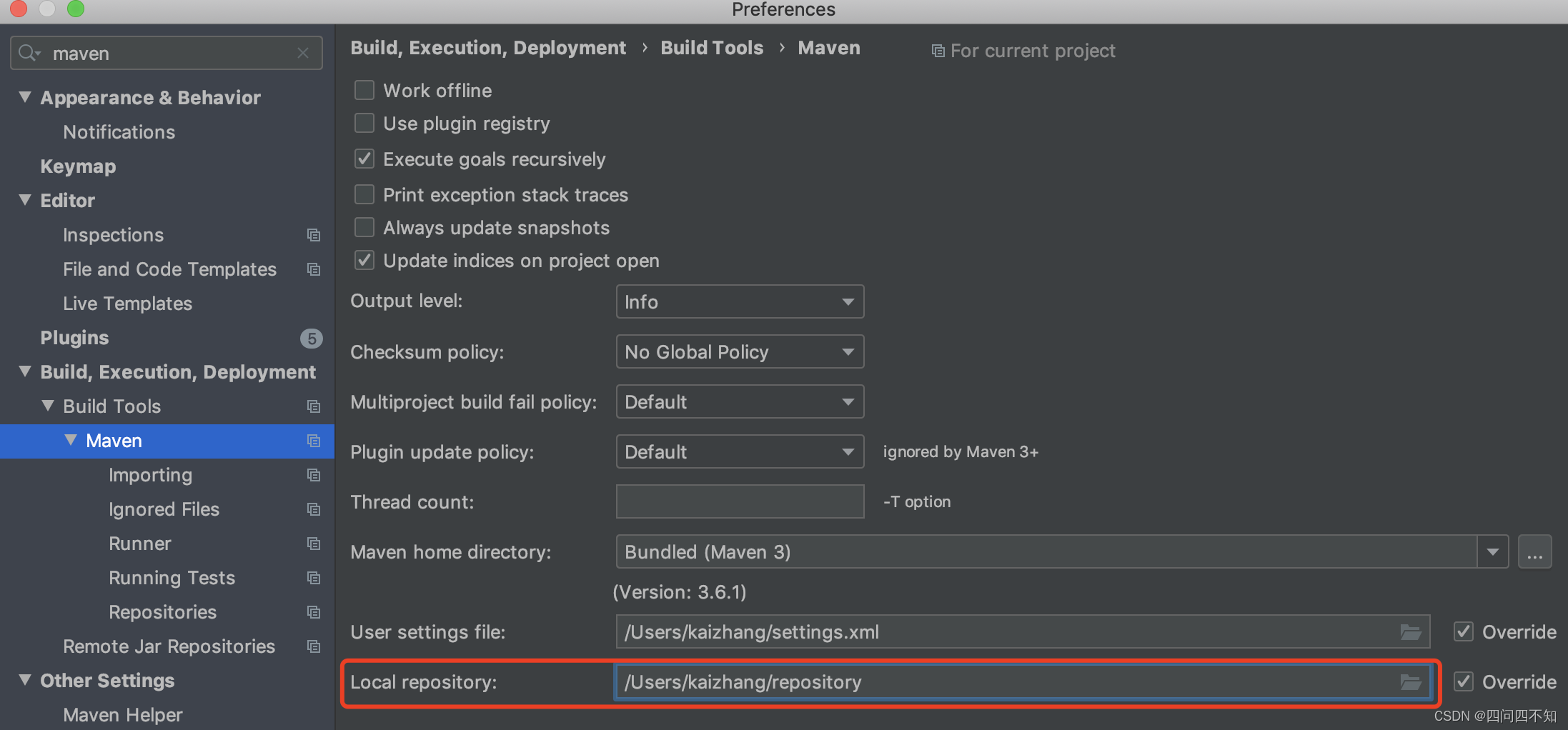The width and height of the screenshot is (1568, 730).
Task: Click project-level icon on the Maven row
Action: (x=313, y=441)
